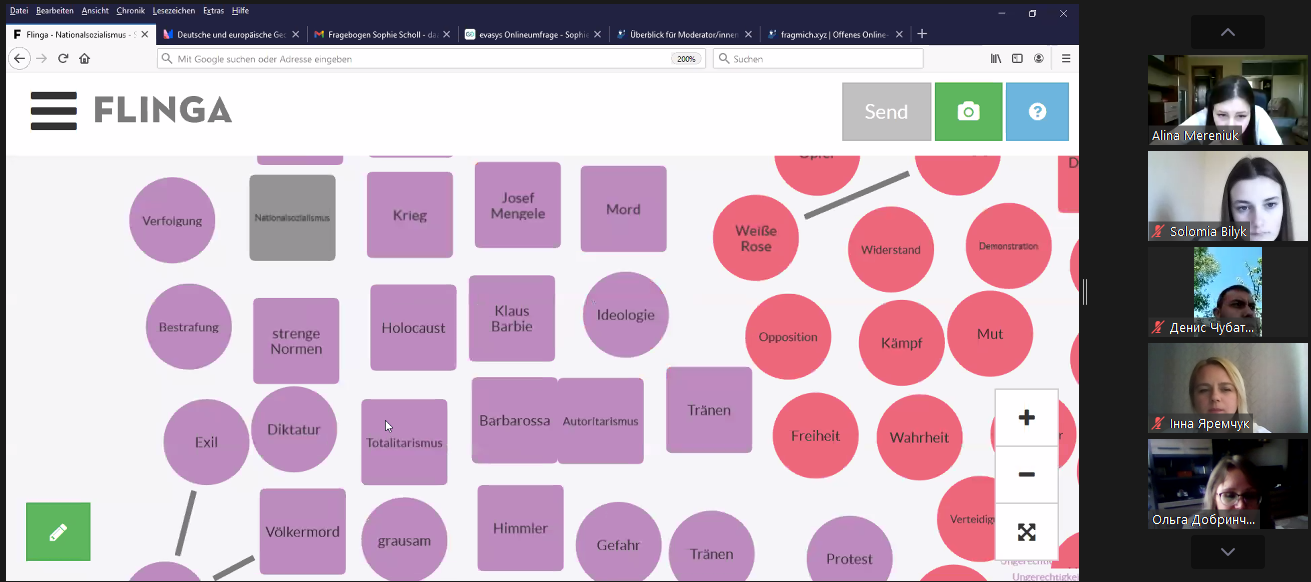1311x582 pixels.
Task: Open the Flinga hamburger menu
Action: pos(53,111)
